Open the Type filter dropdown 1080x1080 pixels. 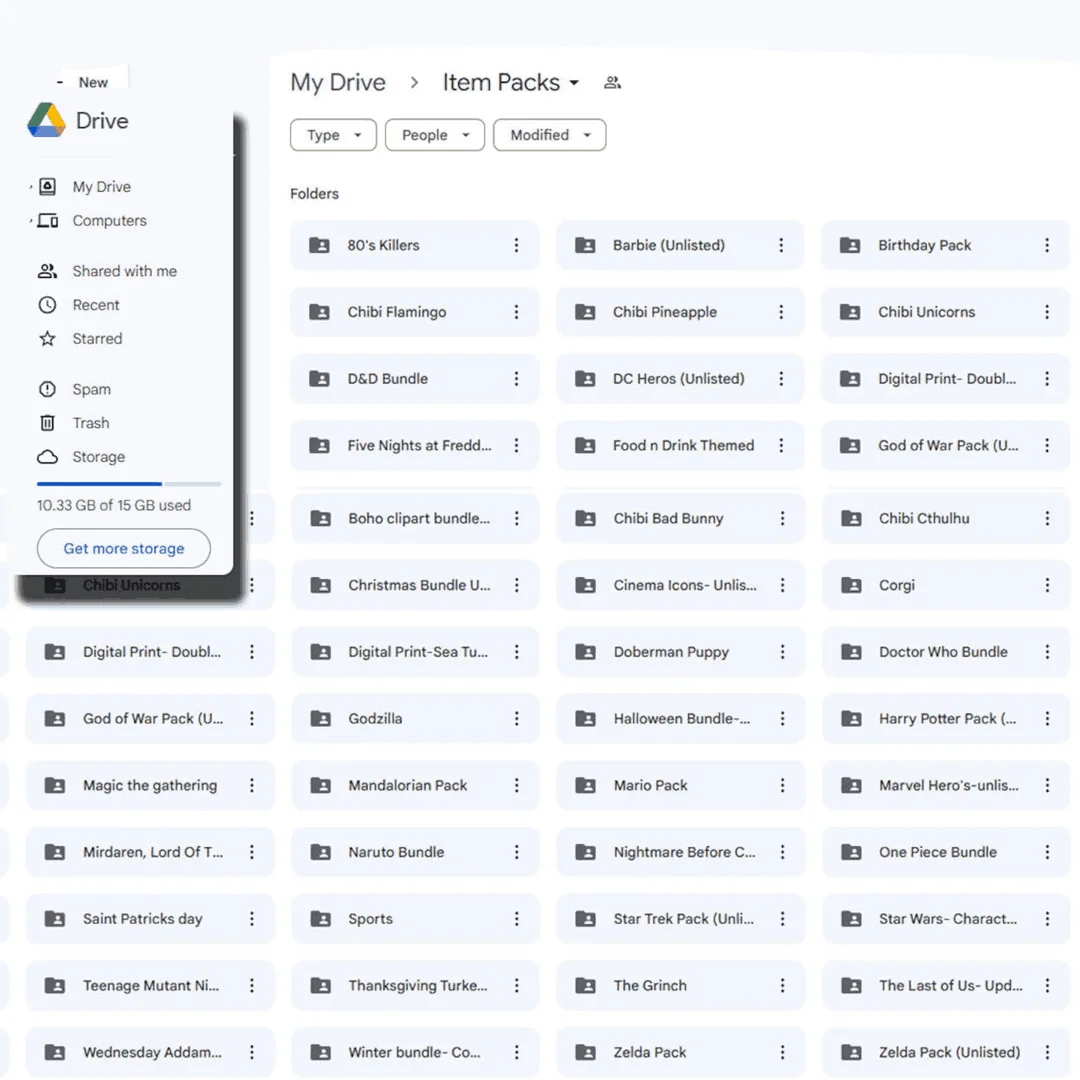pos(333,135)
